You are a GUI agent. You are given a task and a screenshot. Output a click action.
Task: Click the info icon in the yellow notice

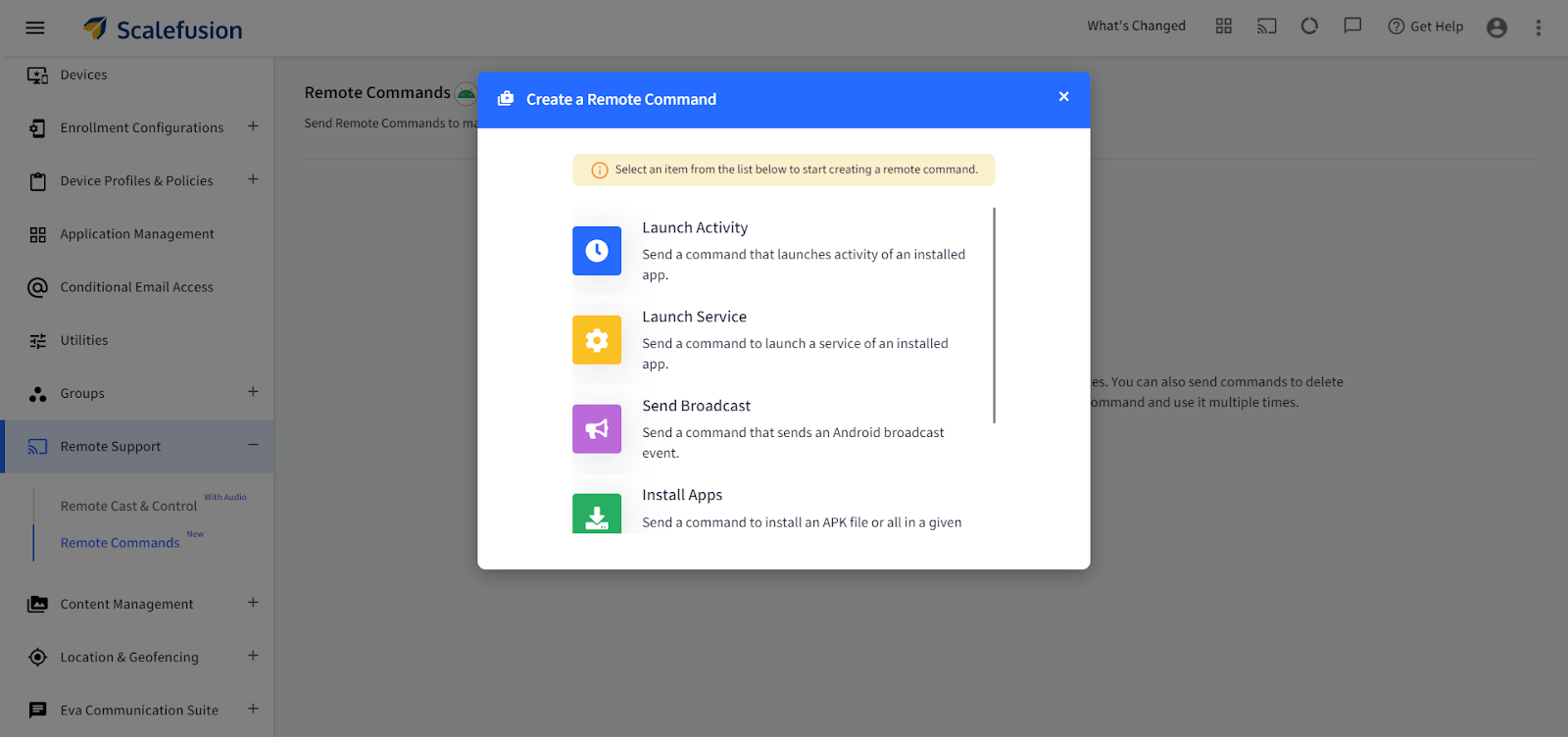(x=600, y=170)
